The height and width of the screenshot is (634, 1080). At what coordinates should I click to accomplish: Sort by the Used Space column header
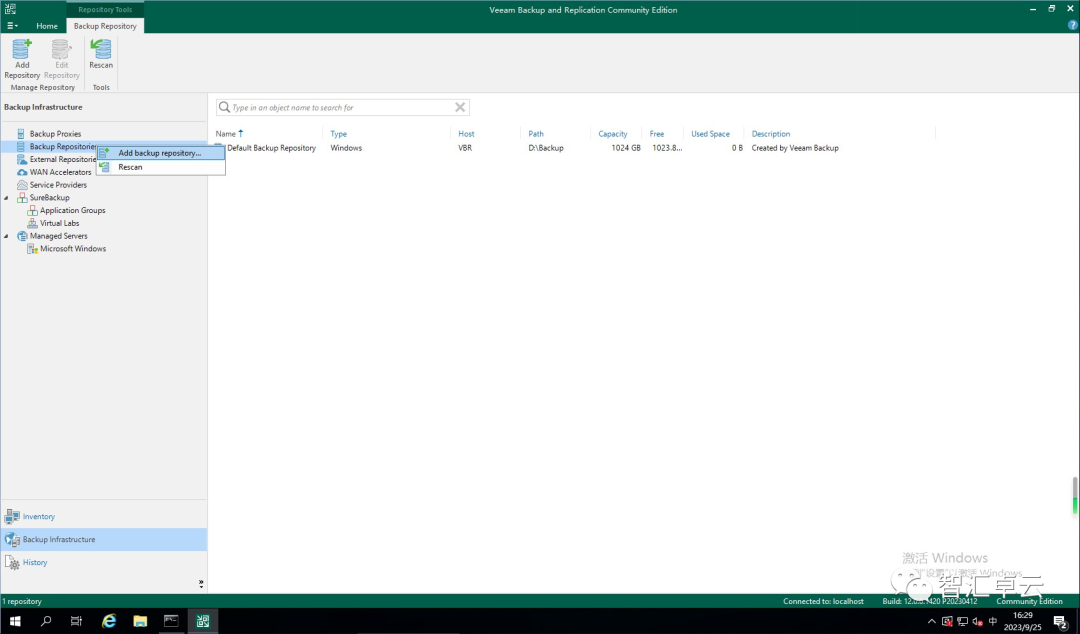click(710, 134)
